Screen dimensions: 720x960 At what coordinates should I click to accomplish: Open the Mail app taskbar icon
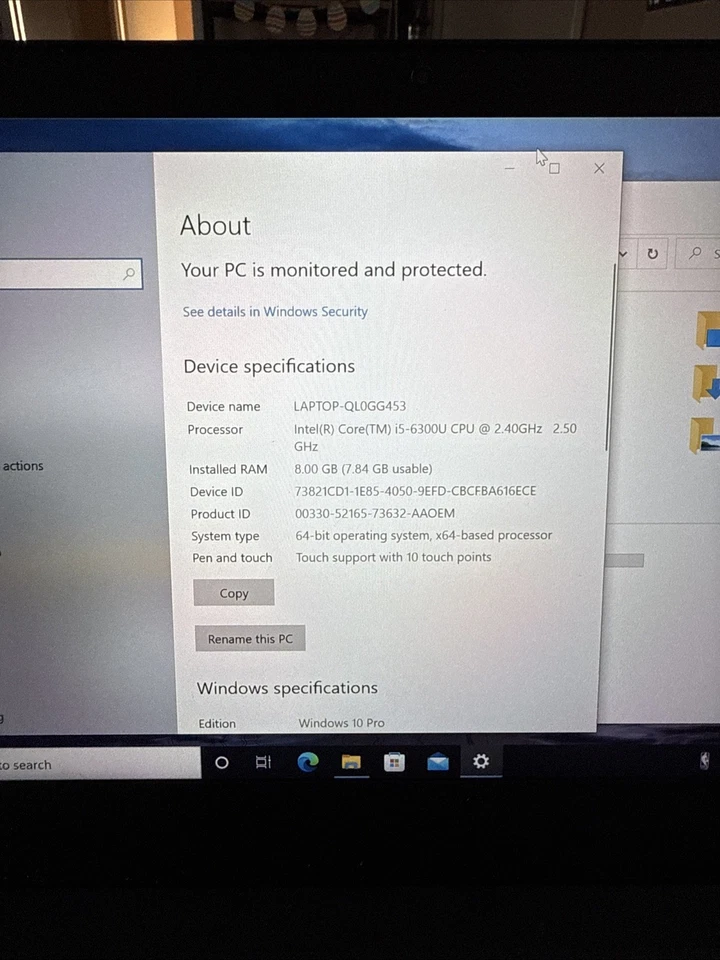click(438, 762)
